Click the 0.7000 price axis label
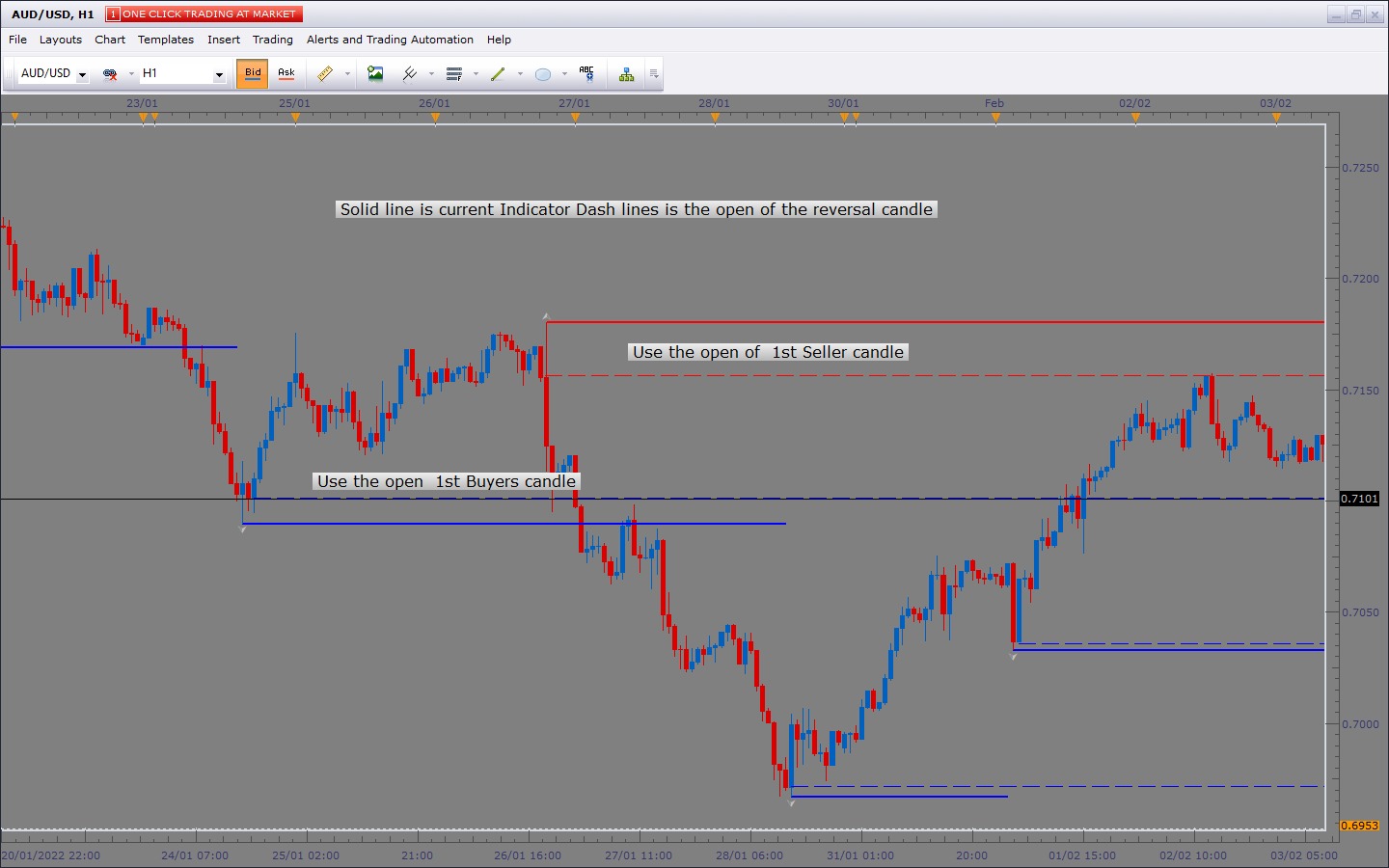Image resolution: width=1389 pixels, height=868 pixels. (1361, 724)
